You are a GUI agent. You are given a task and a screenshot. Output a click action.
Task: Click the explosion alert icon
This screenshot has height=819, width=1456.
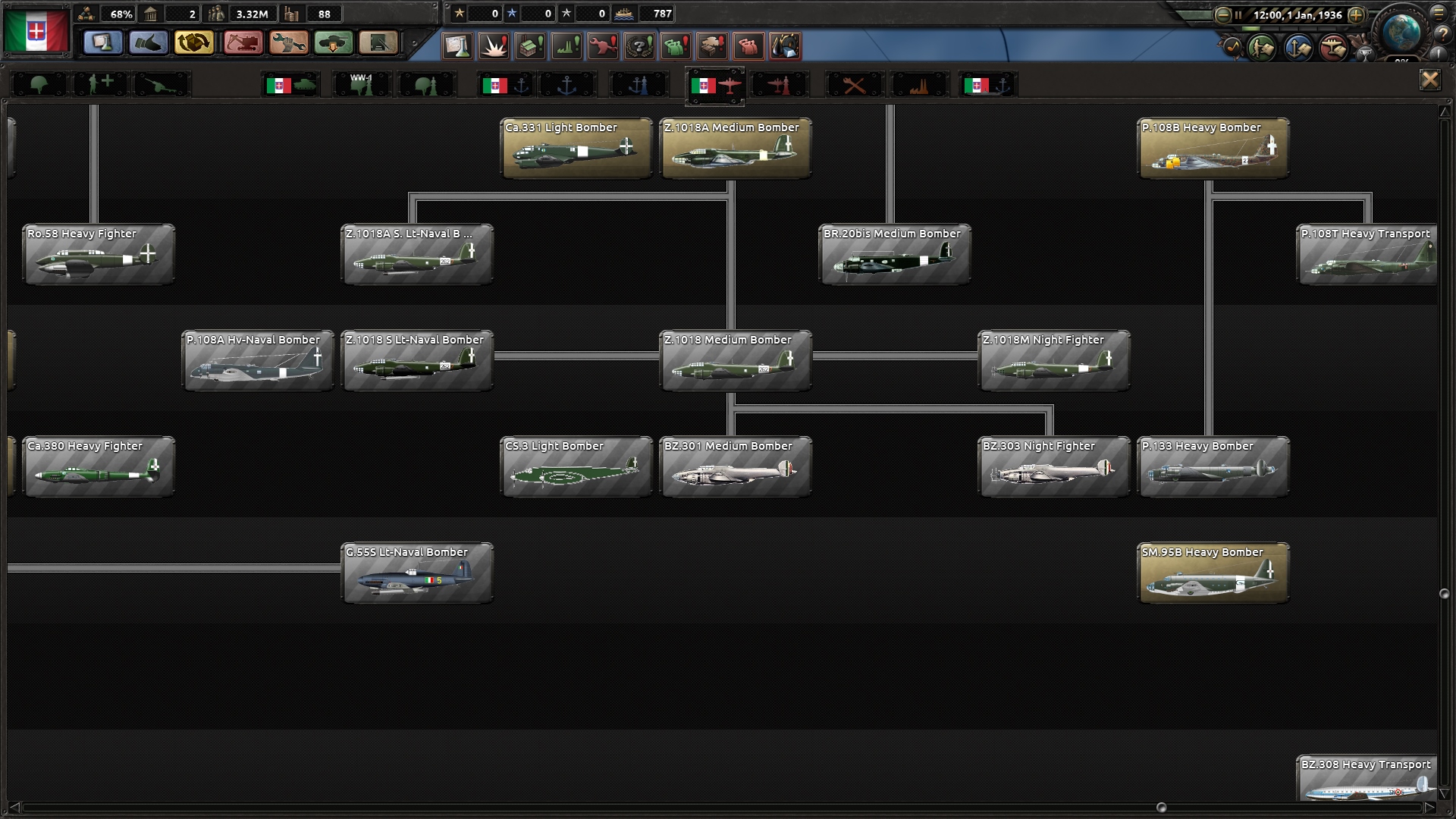point(494,46)
